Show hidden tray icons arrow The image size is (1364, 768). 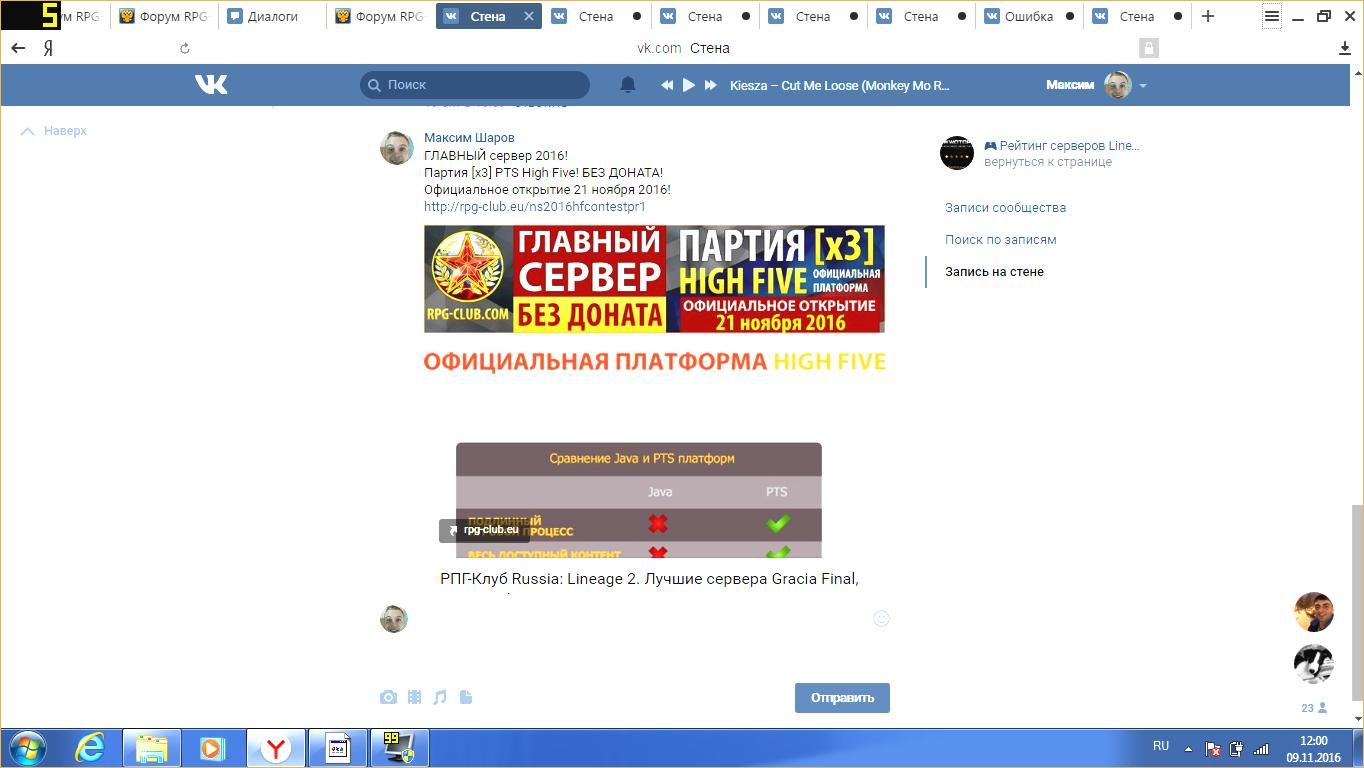coord(1188,749)
